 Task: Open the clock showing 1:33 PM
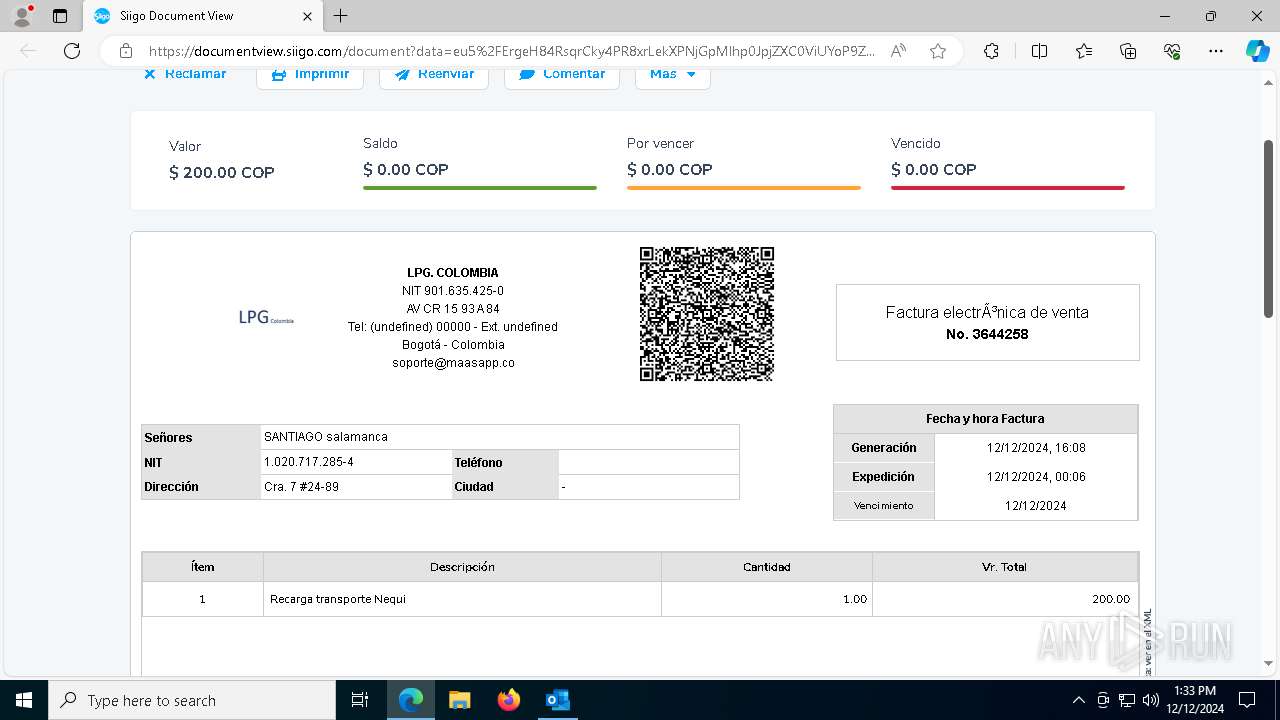[x=1194, y=700]
